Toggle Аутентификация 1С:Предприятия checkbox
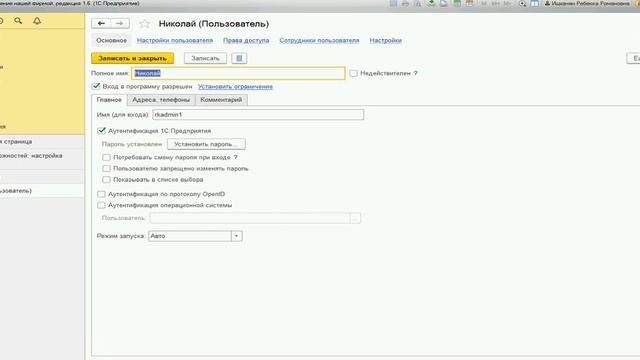Image resolution: width=640 pixels, height=360 pixels. click(101, 131)
